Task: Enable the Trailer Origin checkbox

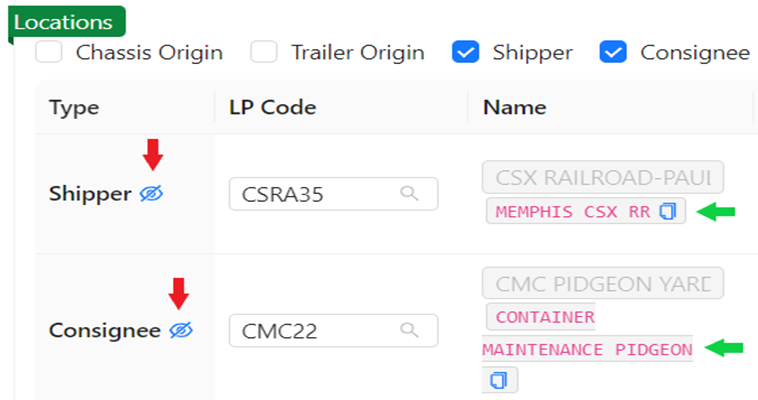Action: pos(263,52)
